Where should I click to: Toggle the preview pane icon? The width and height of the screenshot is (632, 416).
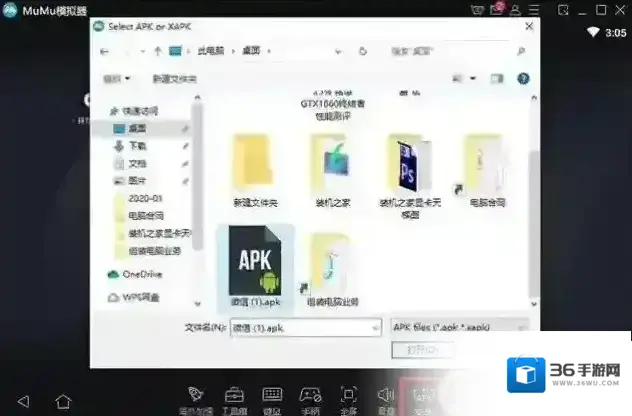497,79
